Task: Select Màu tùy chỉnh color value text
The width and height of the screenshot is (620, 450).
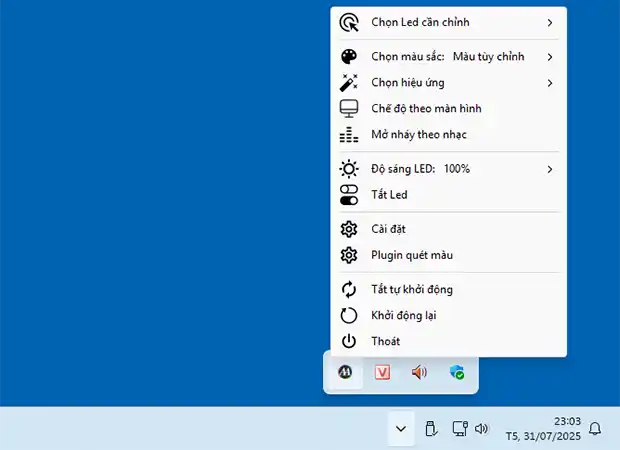Action: (x=489, y=57)
